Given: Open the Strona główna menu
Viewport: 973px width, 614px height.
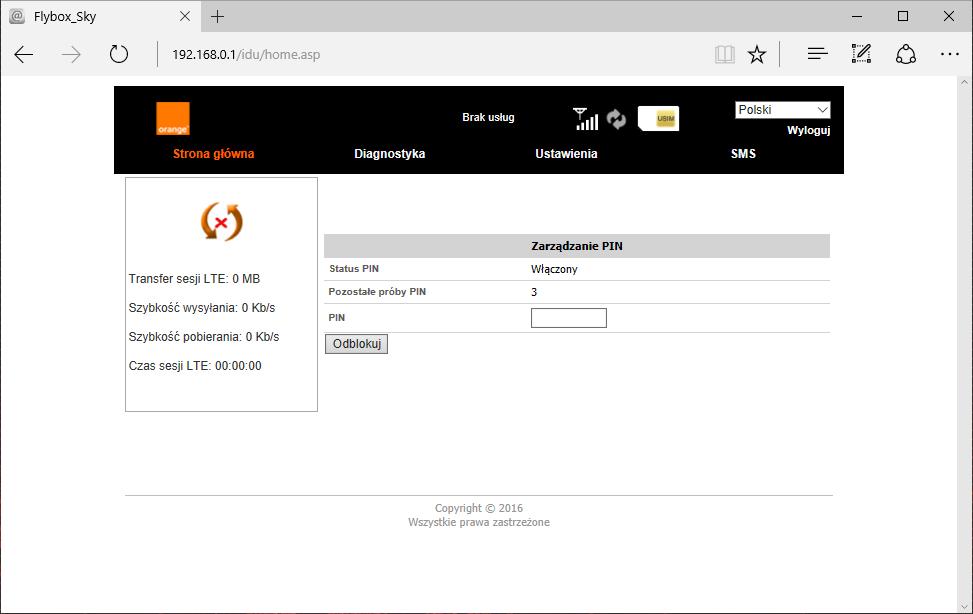Looking at the screenshot, I should [x=213, y=154].
